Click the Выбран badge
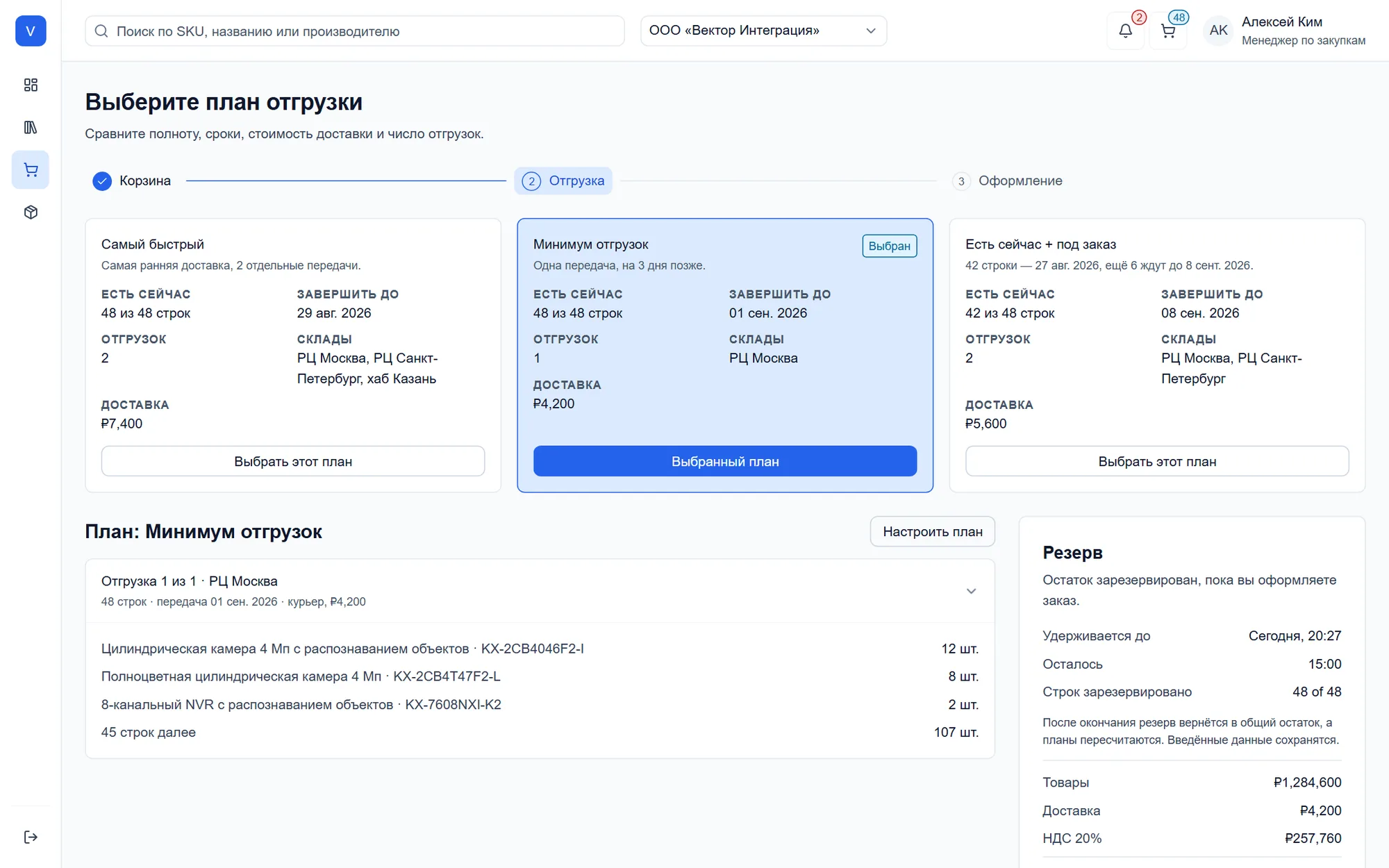The width and height of the screenshot is (1389, 868). [890, 246]
